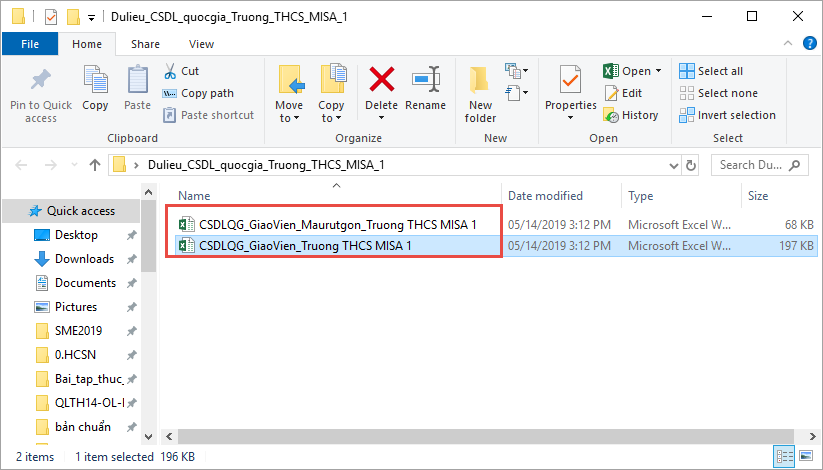Go forward with the forward arrow
The image size is (823, 470).
click(50, 165)
